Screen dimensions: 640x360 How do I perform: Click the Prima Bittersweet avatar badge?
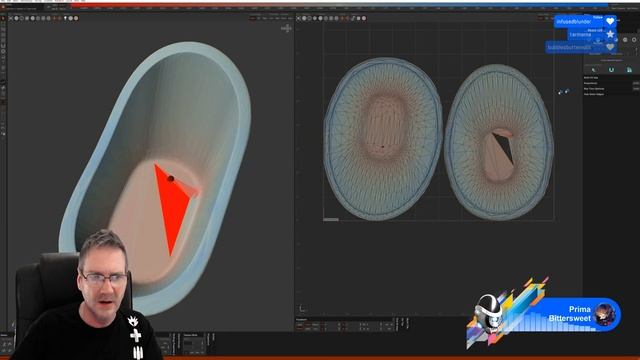(604, 314)
